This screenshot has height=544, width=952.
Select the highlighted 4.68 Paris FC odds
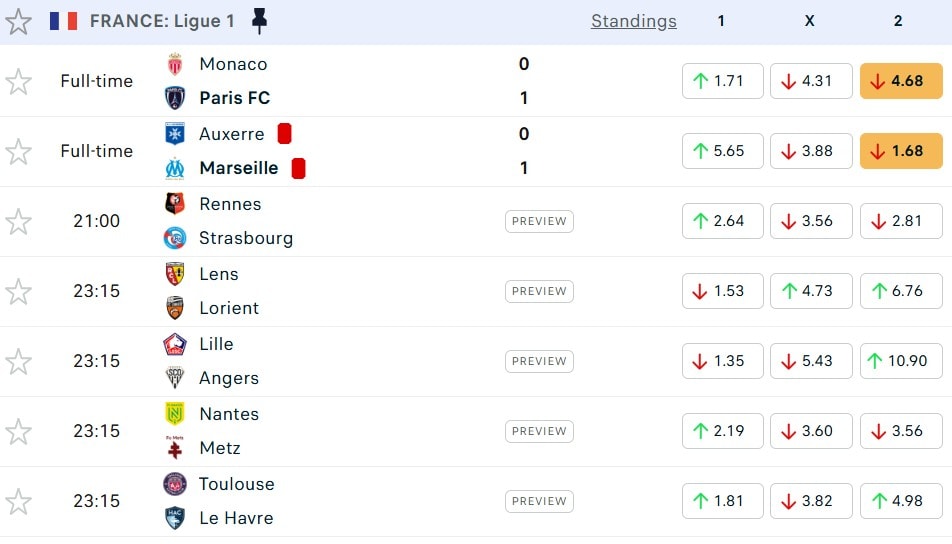pyautogui.click(x=900, y=81)
